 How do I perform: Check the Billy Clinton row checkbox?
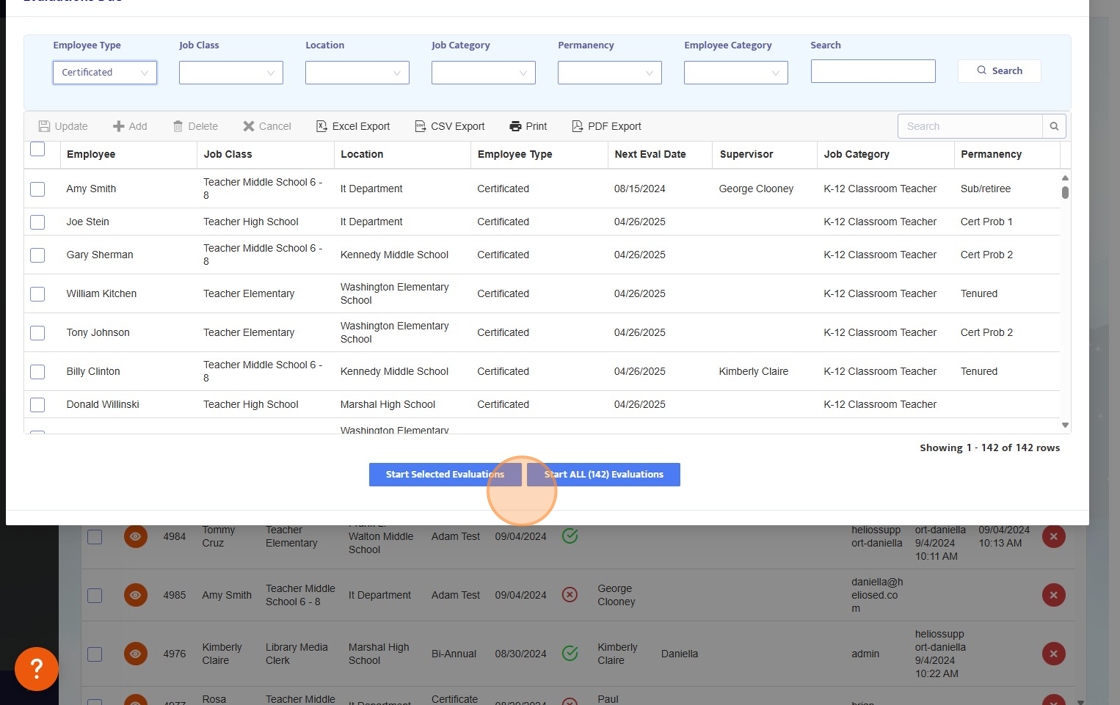38,372
